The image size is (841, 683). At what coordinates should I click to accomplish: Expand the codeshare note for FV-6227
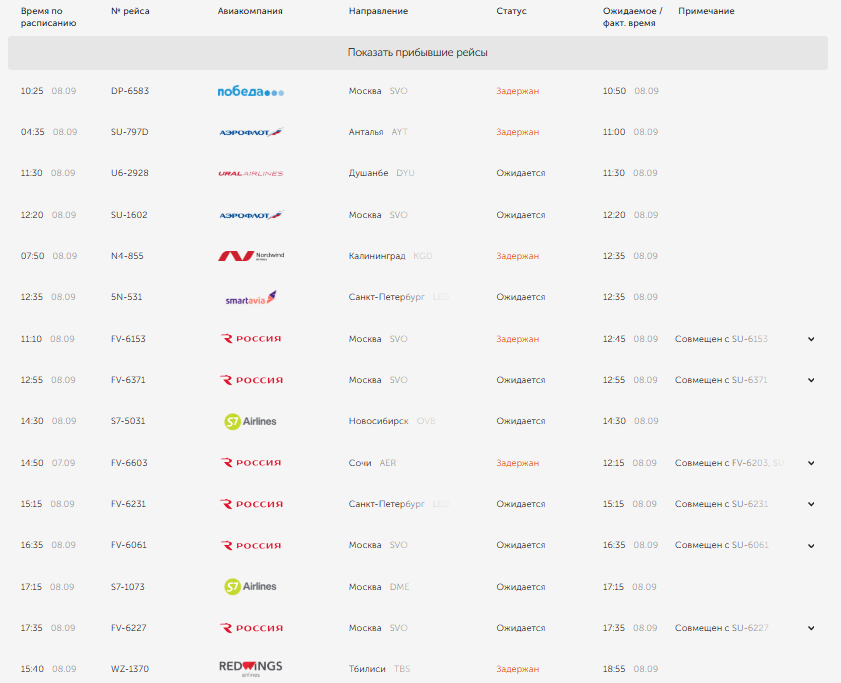point(811,628)
